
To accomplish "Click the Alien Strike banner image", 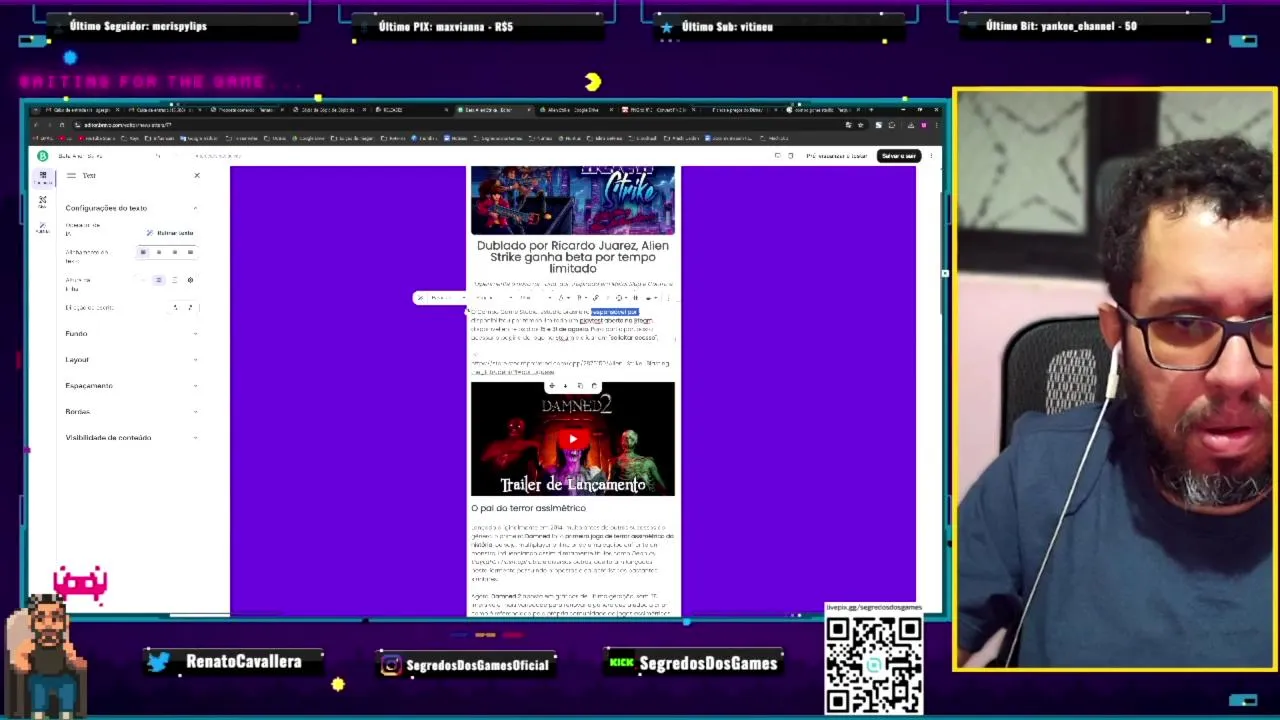I will [573, 200].
